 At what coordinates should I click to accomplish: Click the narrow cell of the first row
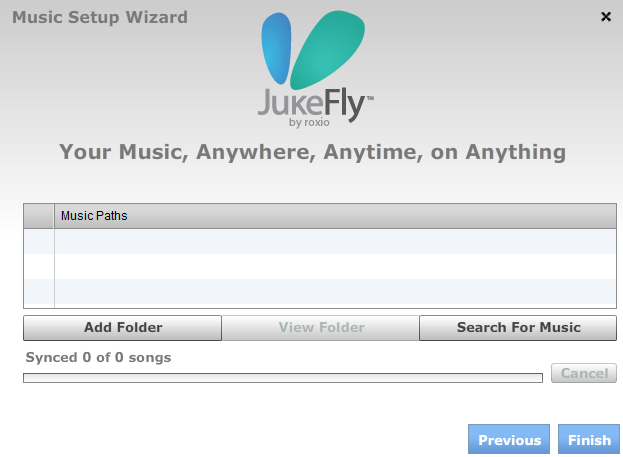[39, 241]
